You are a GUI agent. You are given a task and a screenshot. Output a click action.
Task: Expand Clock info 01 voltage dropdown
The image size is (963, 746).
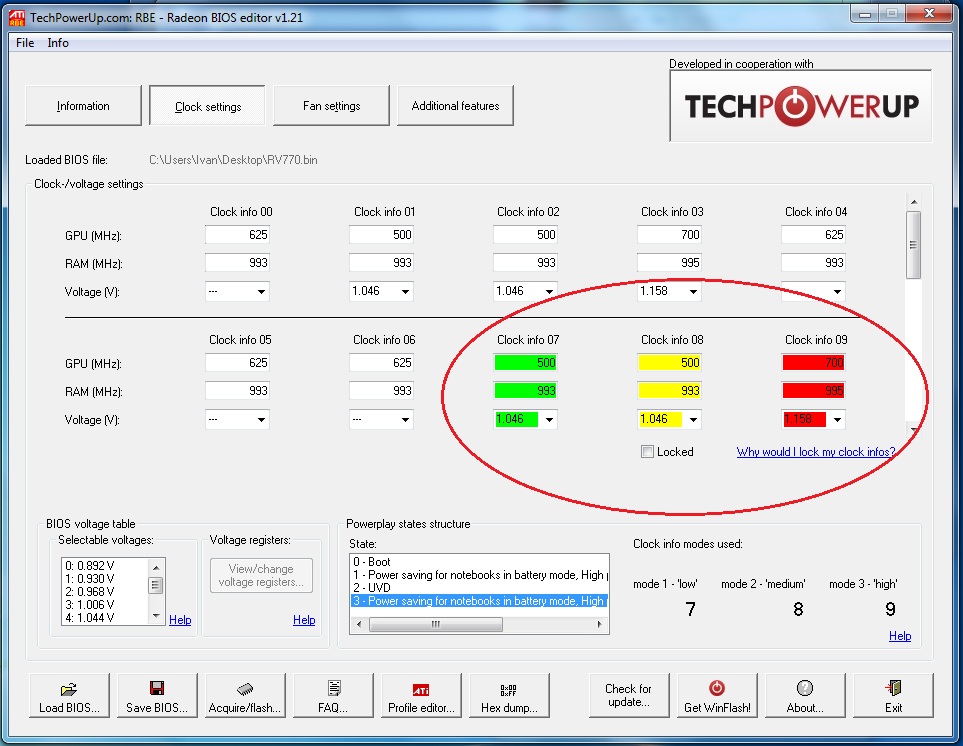405,291
